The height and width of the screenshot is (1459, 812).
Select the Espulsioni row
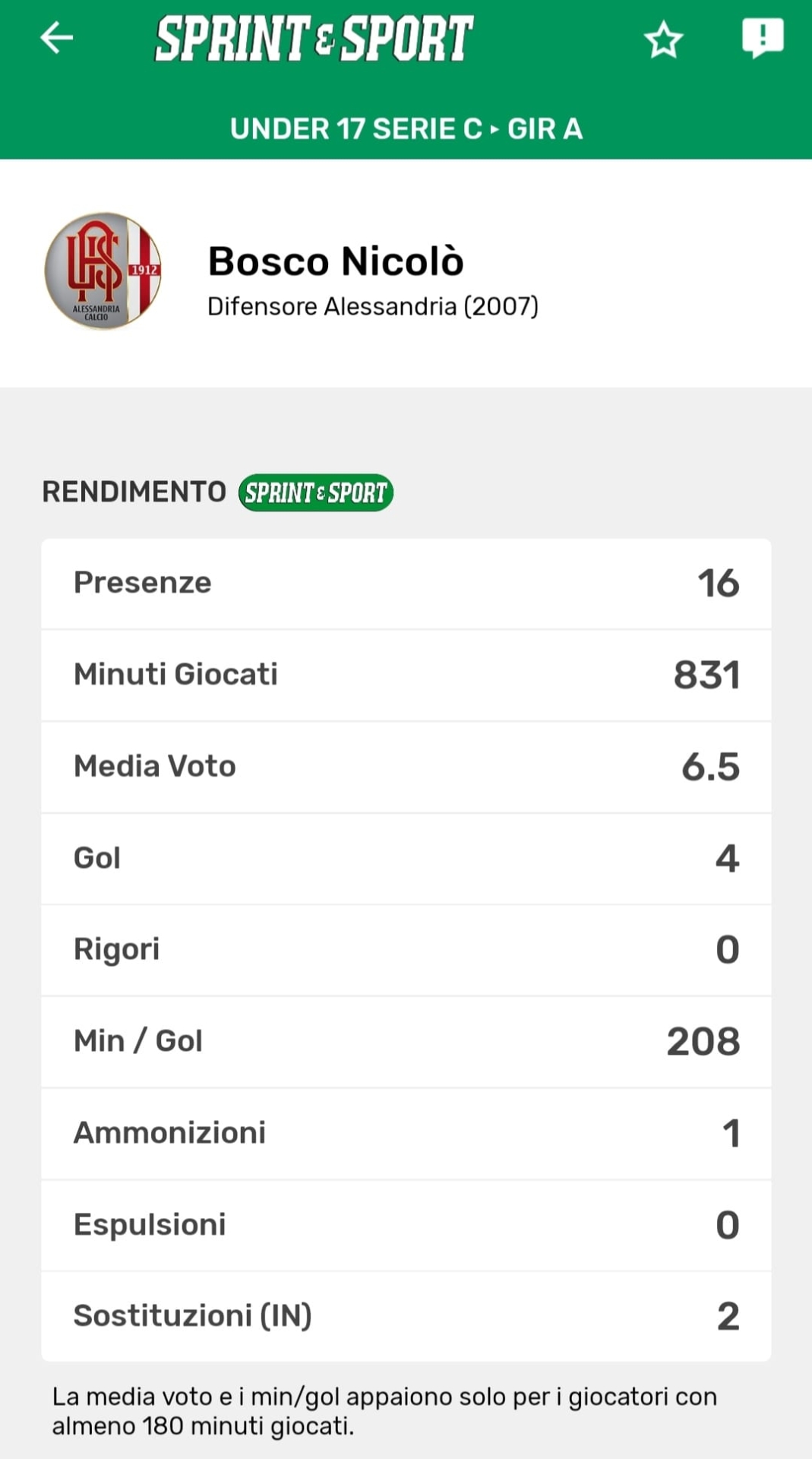pyautogui.click(x=406, y=1225)
